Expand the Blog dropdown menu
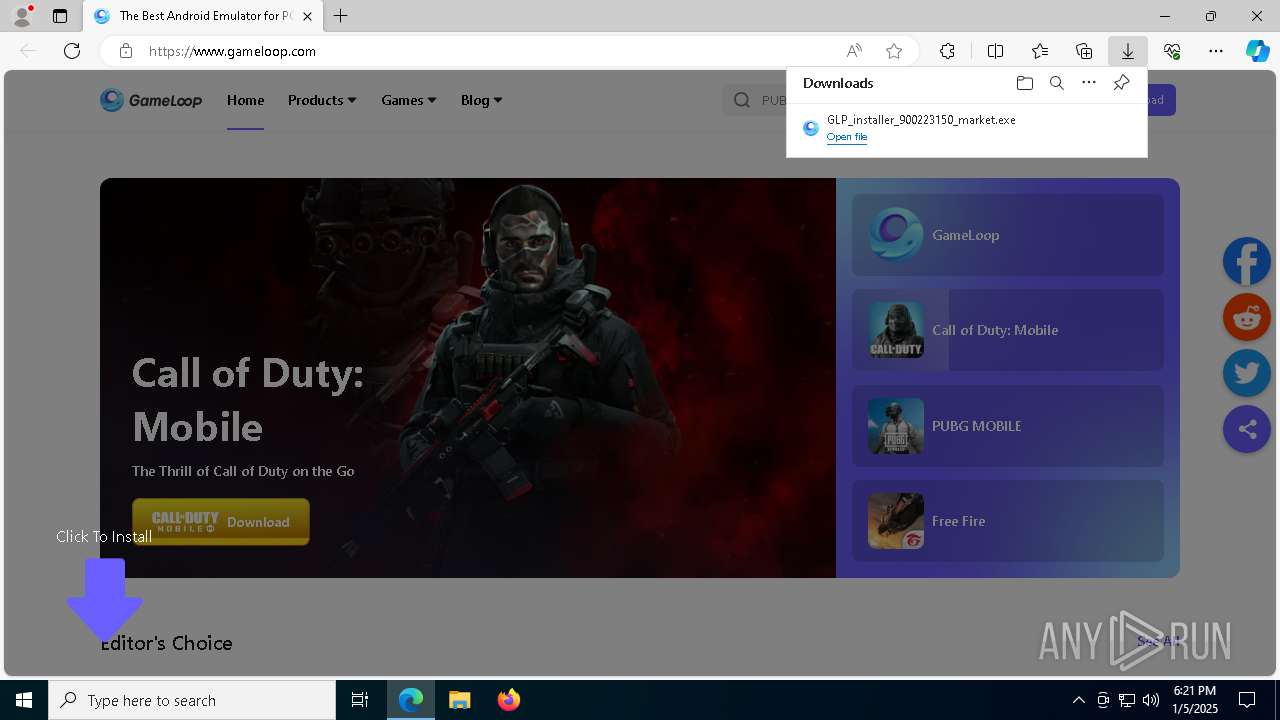Image resolution: width=1280 pixels, height=720 pixels. click(481, 100)
